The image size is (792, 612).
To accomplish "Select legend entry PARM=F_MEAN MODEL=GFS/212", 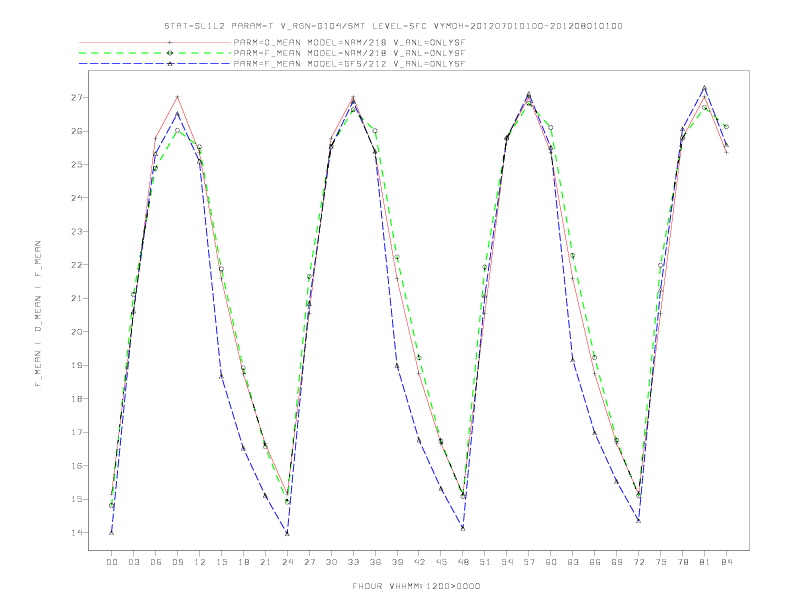I will pos(349,64).
